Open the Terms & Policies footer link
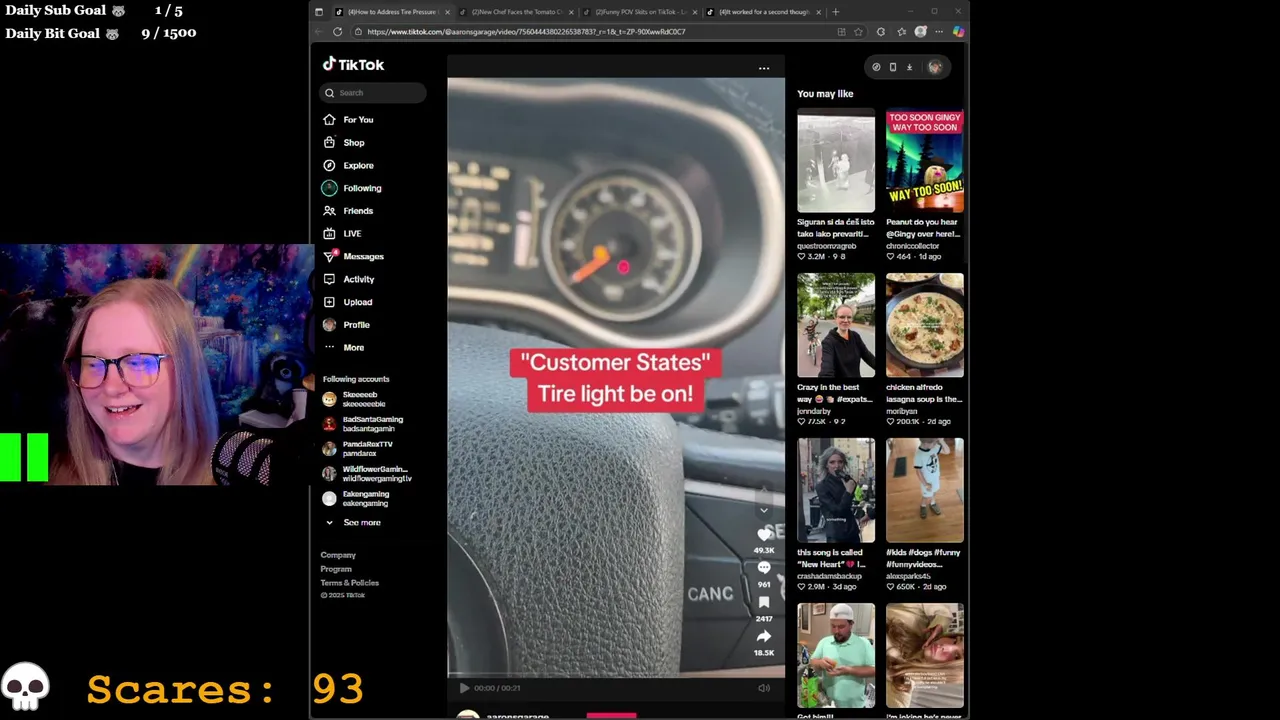This screenshot has width=1280, height=720. coord(350,583)
